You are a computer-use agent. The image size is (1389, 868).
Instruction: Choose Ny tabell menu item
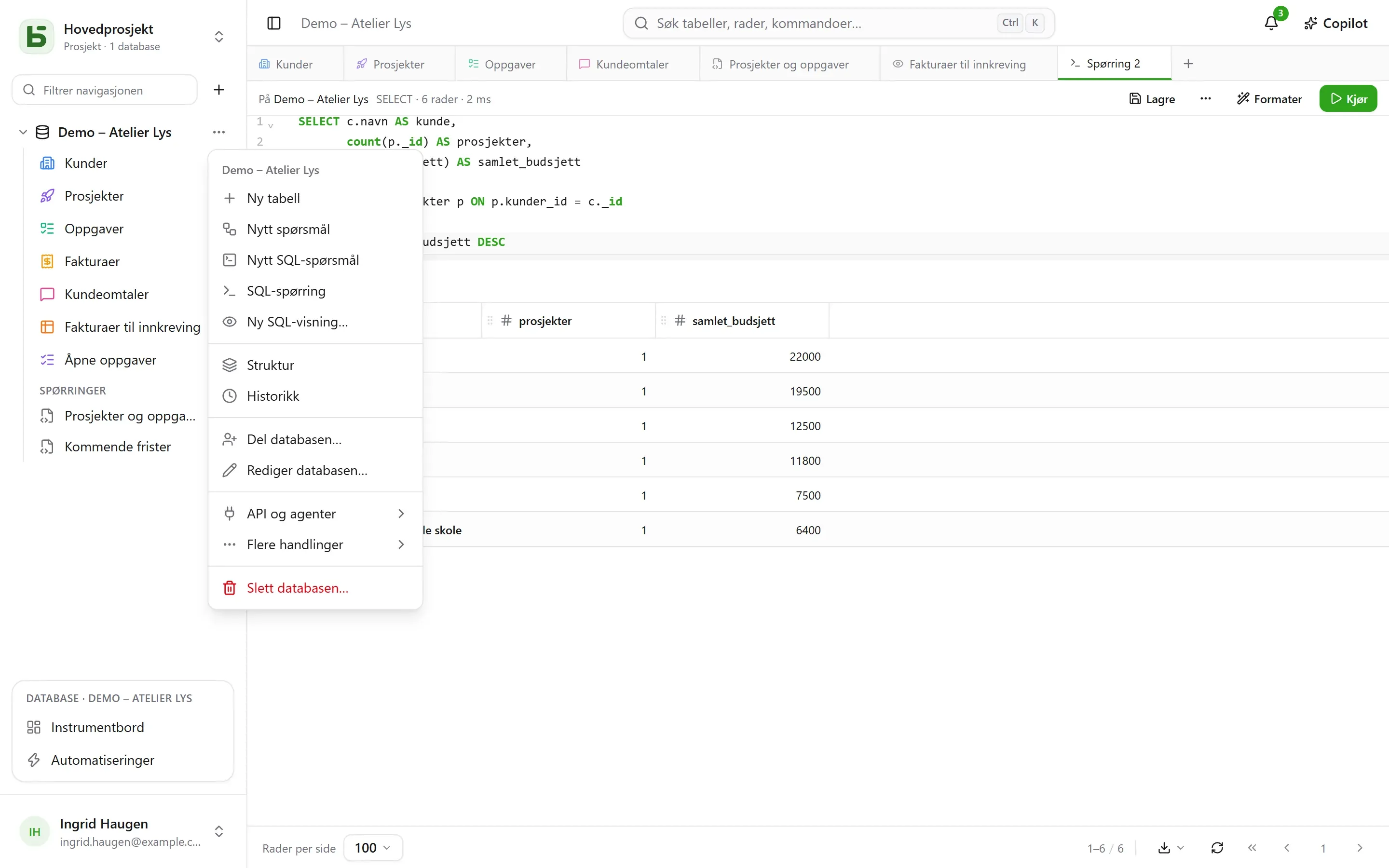(x=315, y=198)
